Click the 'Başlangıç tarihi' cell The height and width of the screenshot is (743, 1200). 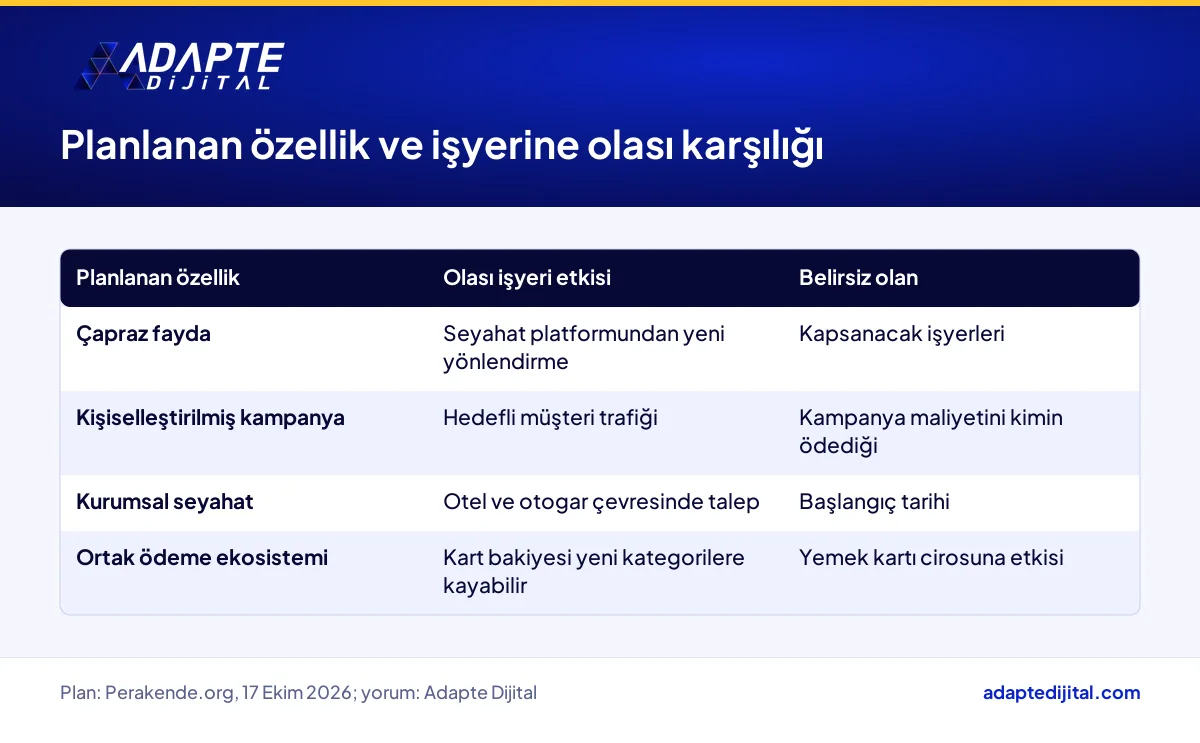pyautogui.click(x=874, y=502)
